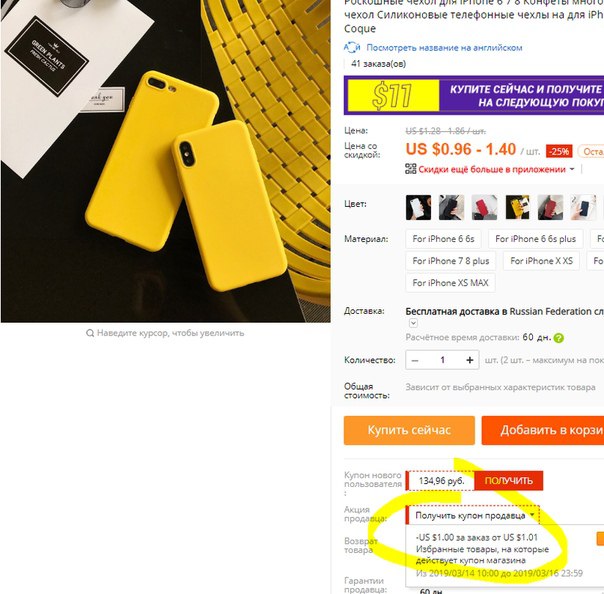
Task: Select the black case color thumbnail
Action: point(451,207)
